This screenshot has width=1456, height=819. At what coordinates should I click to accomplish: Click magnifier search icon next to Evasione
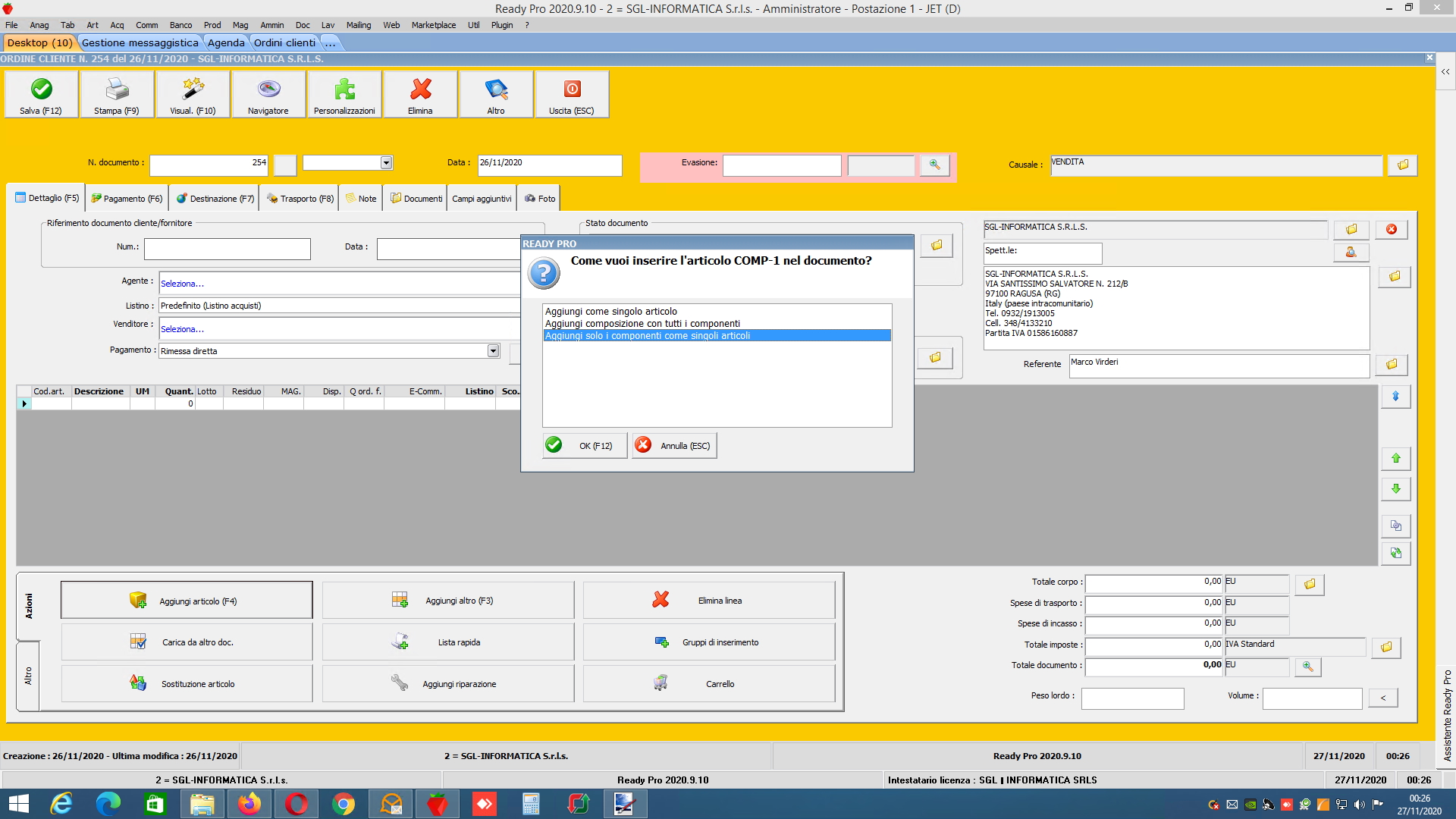click(934, 165)
